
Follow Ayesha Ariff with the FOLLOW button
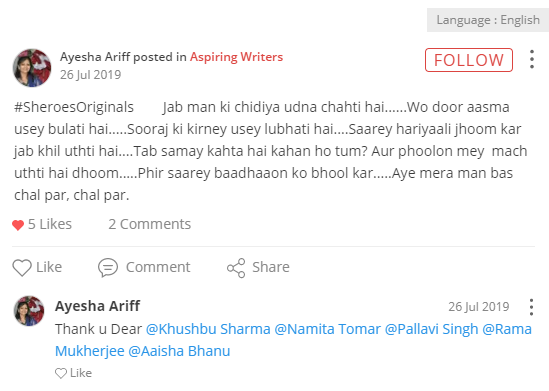469,60
